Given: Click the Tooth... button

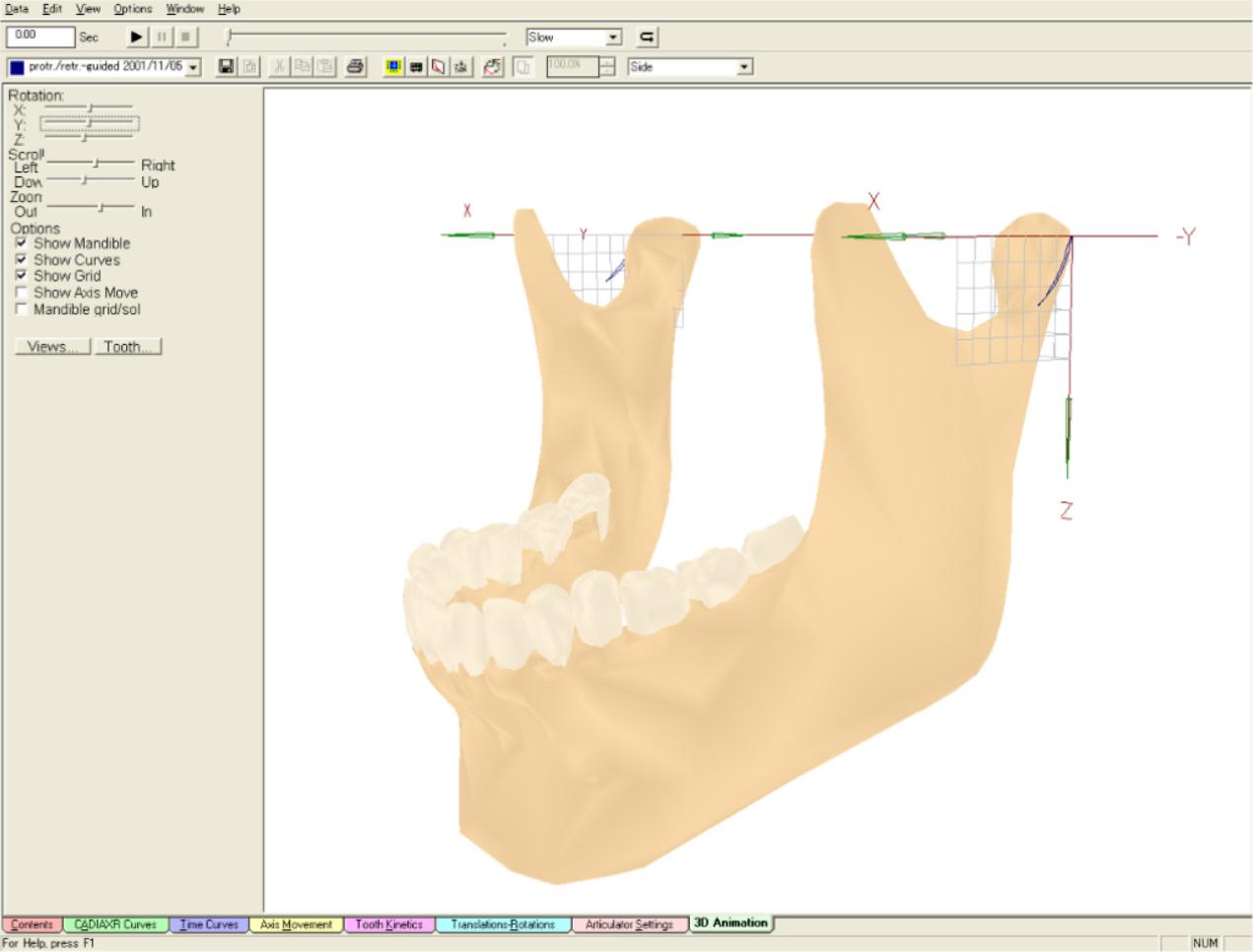Looking at the screenshot, I should 128,347.
